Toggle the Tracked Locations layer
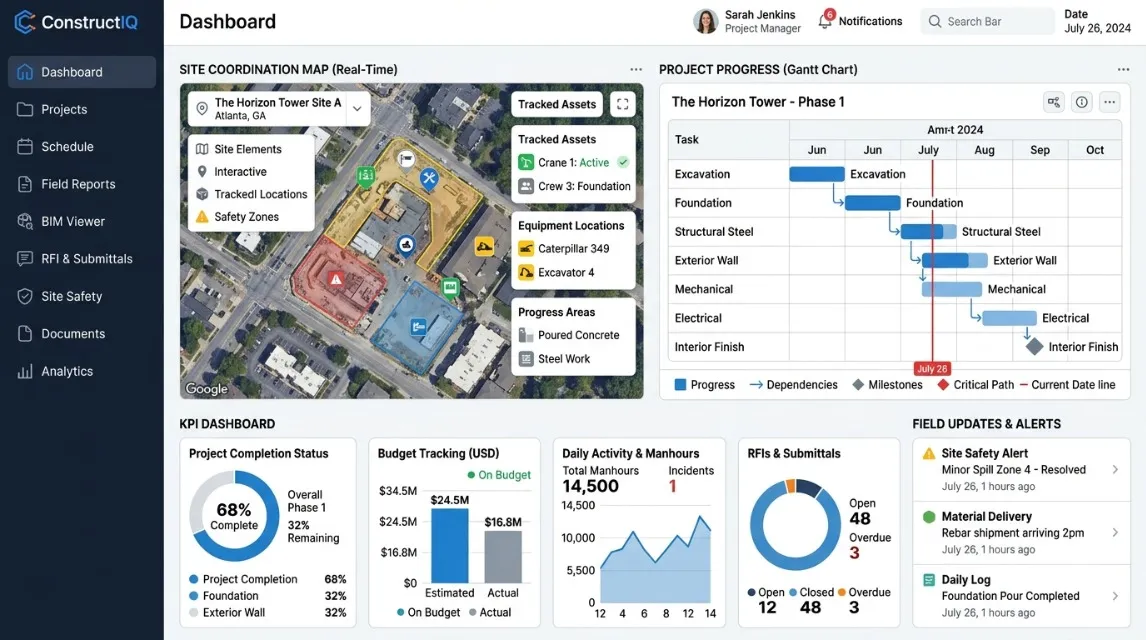Image resolution: width=1146 pixels, height=640 pixels. click(252, 194)
